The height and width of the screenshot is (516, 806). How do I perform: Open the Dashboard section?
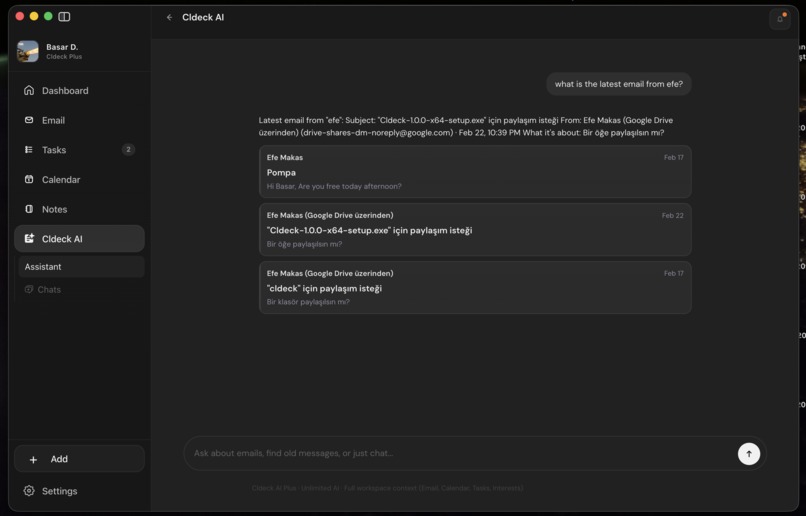point(79,90)
